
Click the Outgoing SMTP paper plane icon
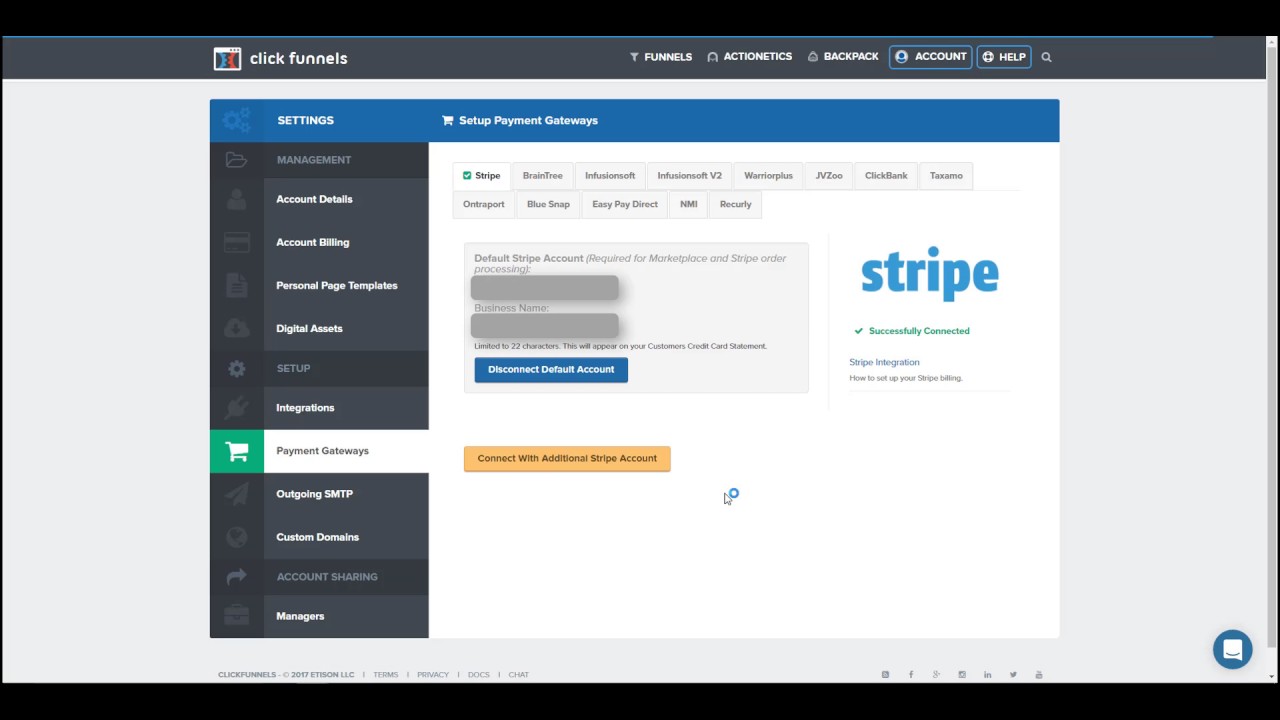[237, 494]
